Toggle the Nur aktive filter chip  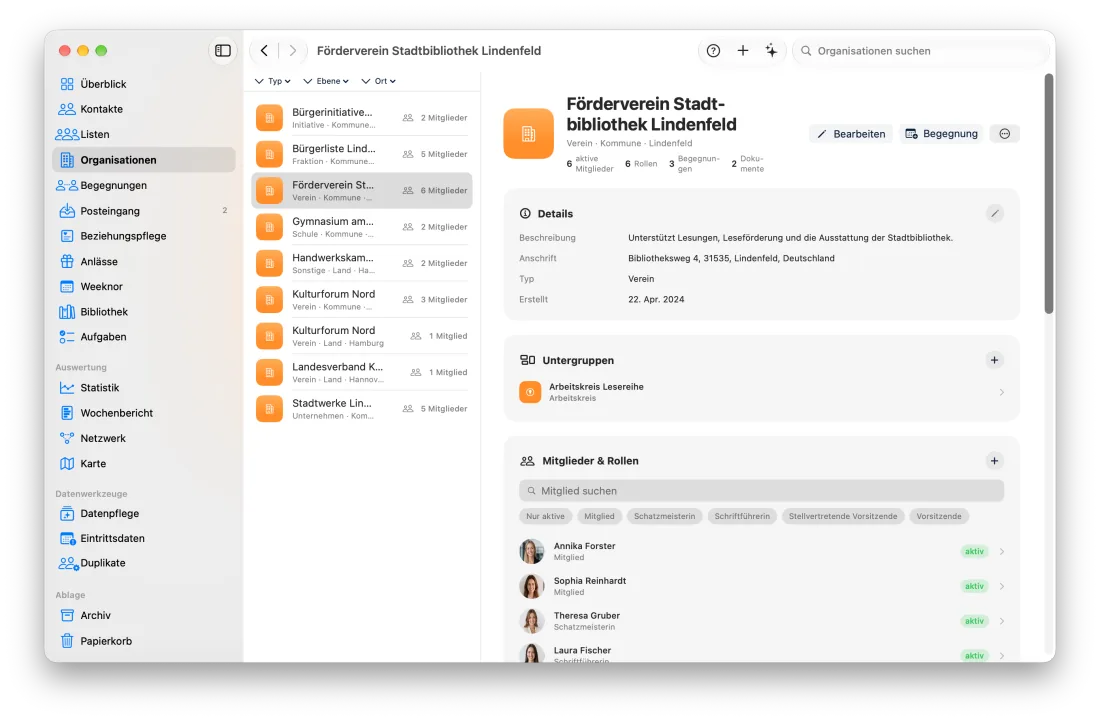click(x=545, y=516)
